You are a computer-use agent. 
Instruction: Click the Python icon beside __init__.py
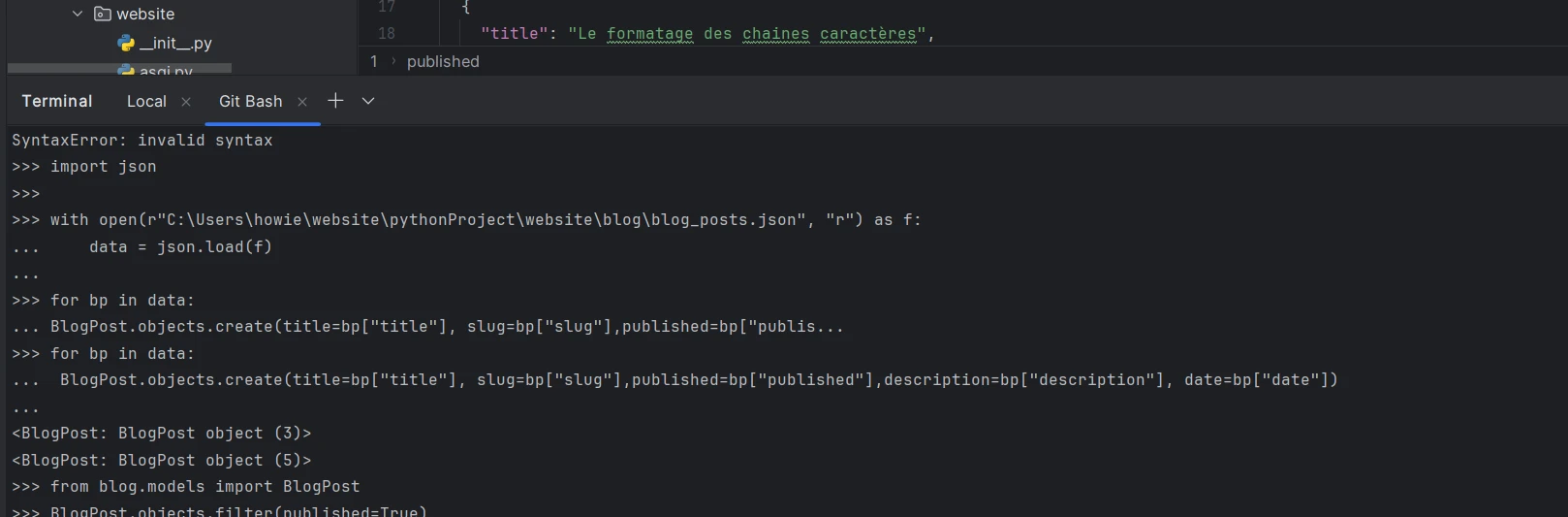tap(126, 43)
